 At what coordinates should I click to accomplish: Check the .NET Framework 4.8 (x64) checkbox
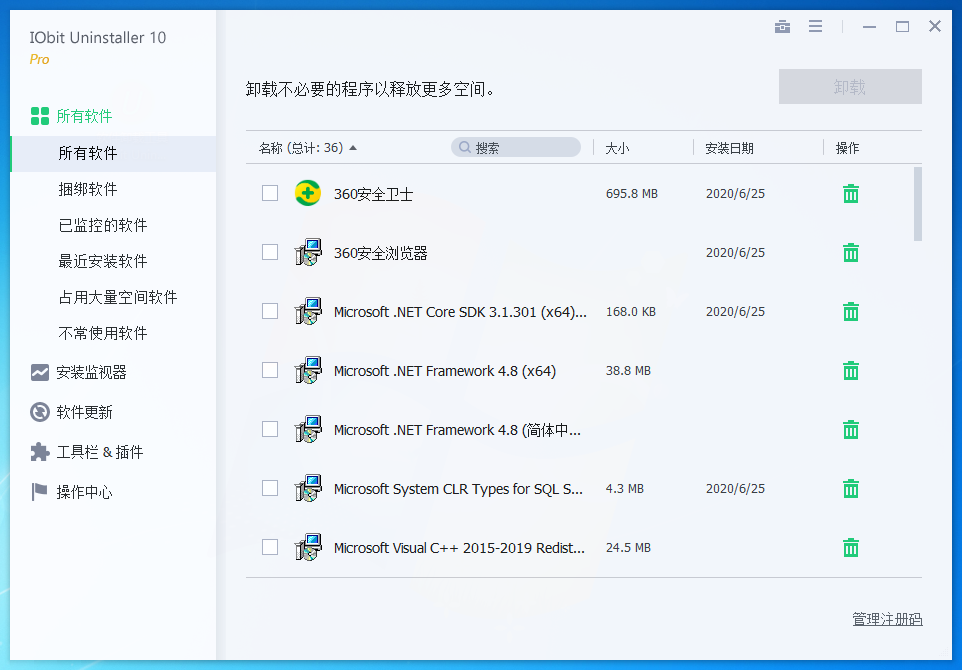(x=270, y=370)
